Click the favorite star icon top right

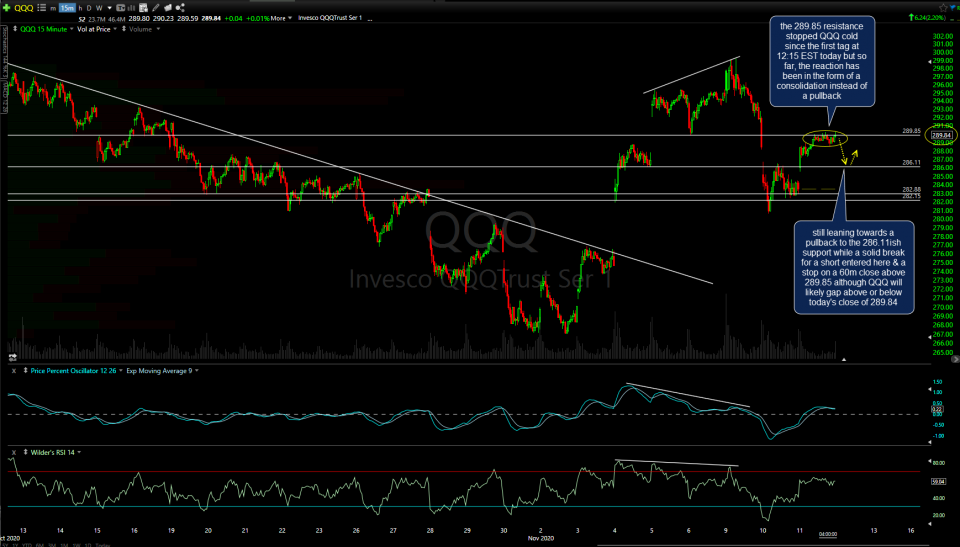coord(945,7)
